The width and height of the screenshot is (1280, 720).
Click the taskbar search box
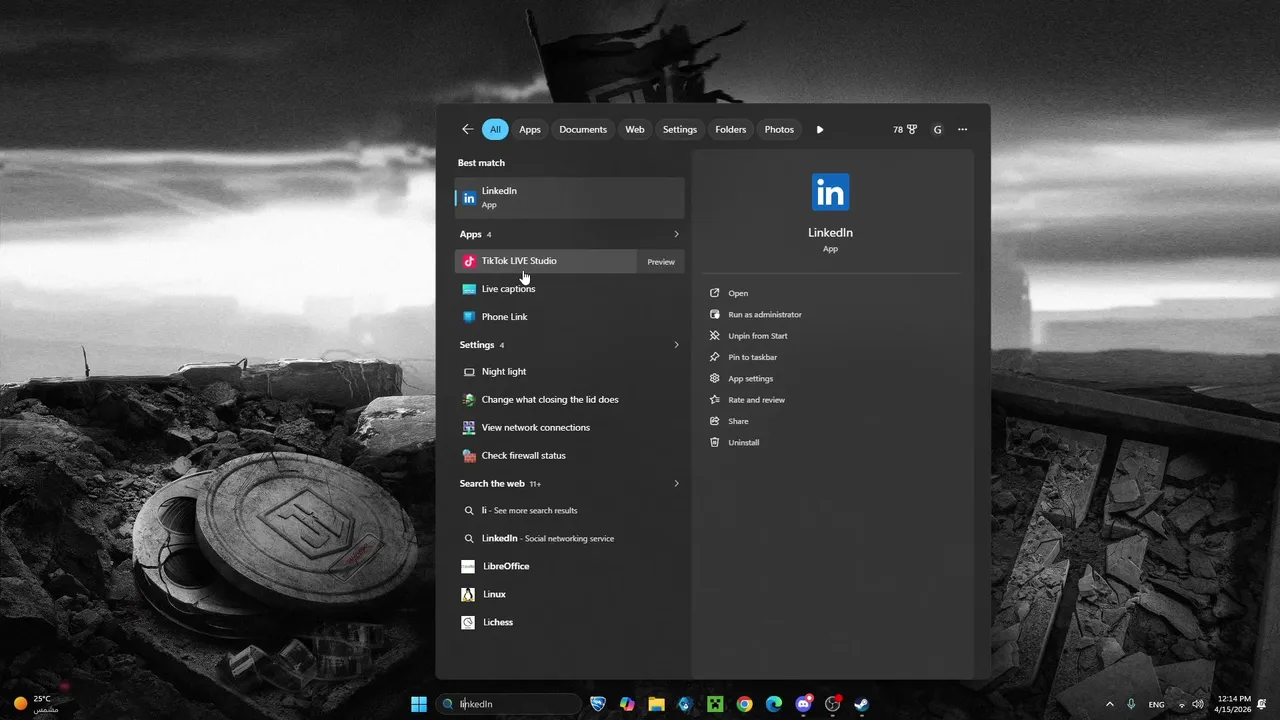[x=509, y=704]
